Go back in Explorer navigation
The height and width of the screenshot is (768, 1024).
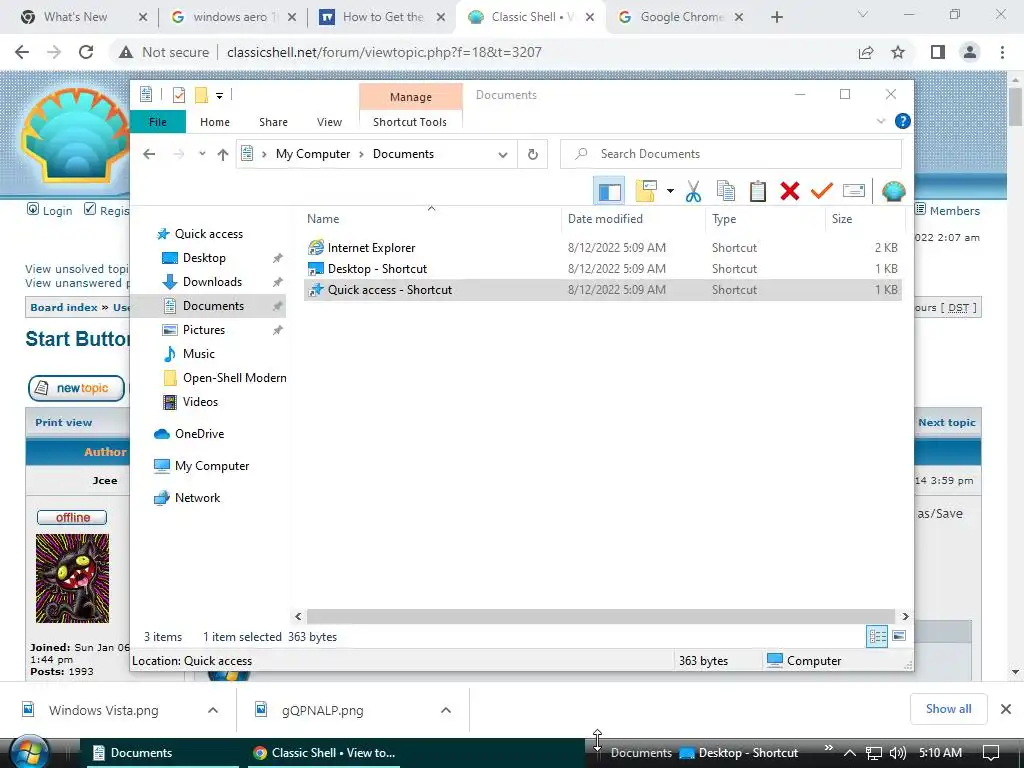[x=149, y=154]
